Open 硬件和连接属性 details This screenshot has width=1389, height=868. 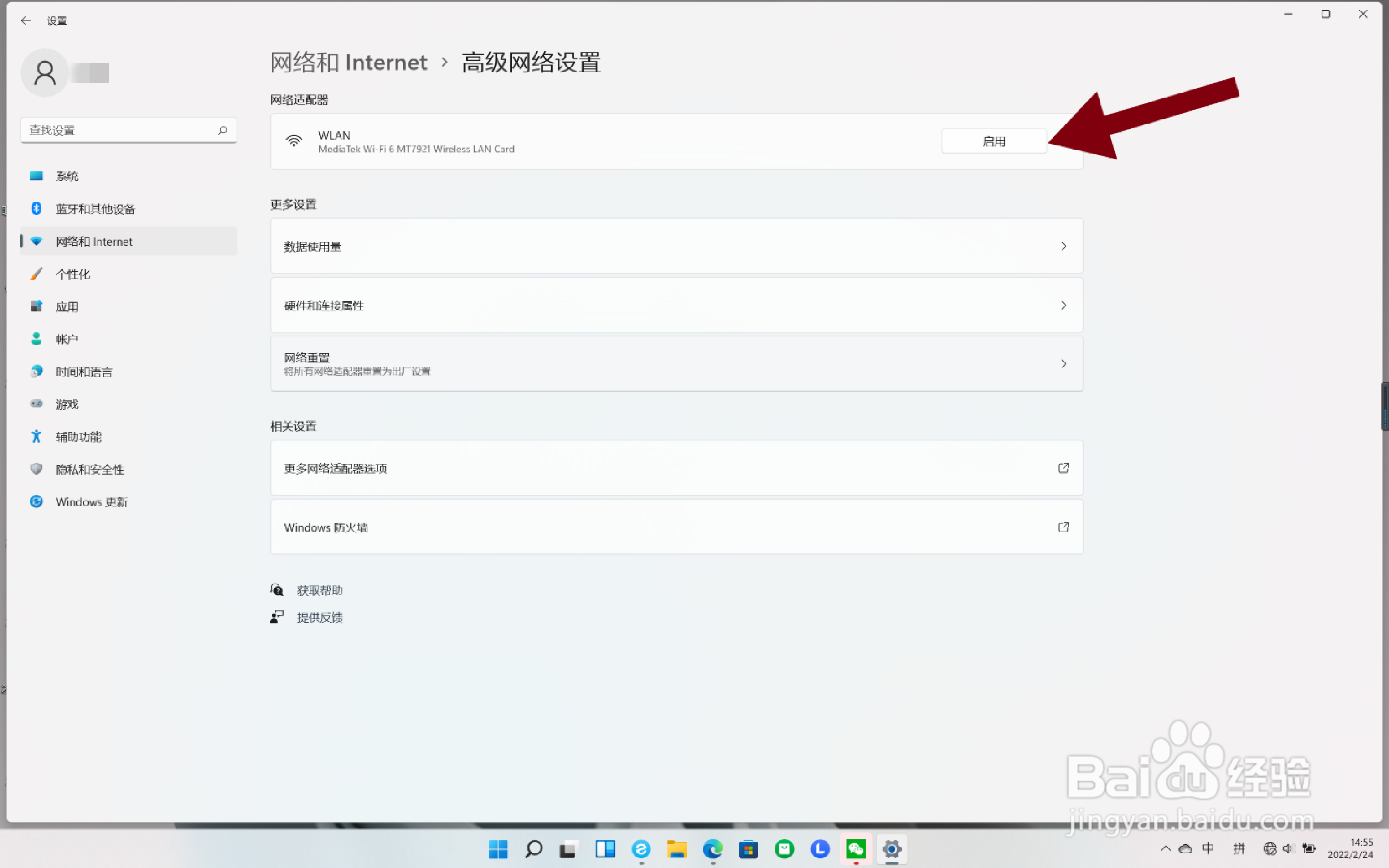click(676, 305)
